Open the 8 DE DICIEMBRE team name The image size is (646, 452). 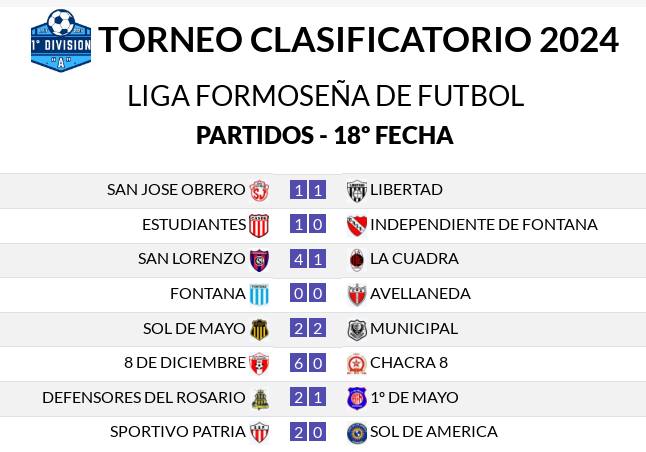tap(185, 363)
